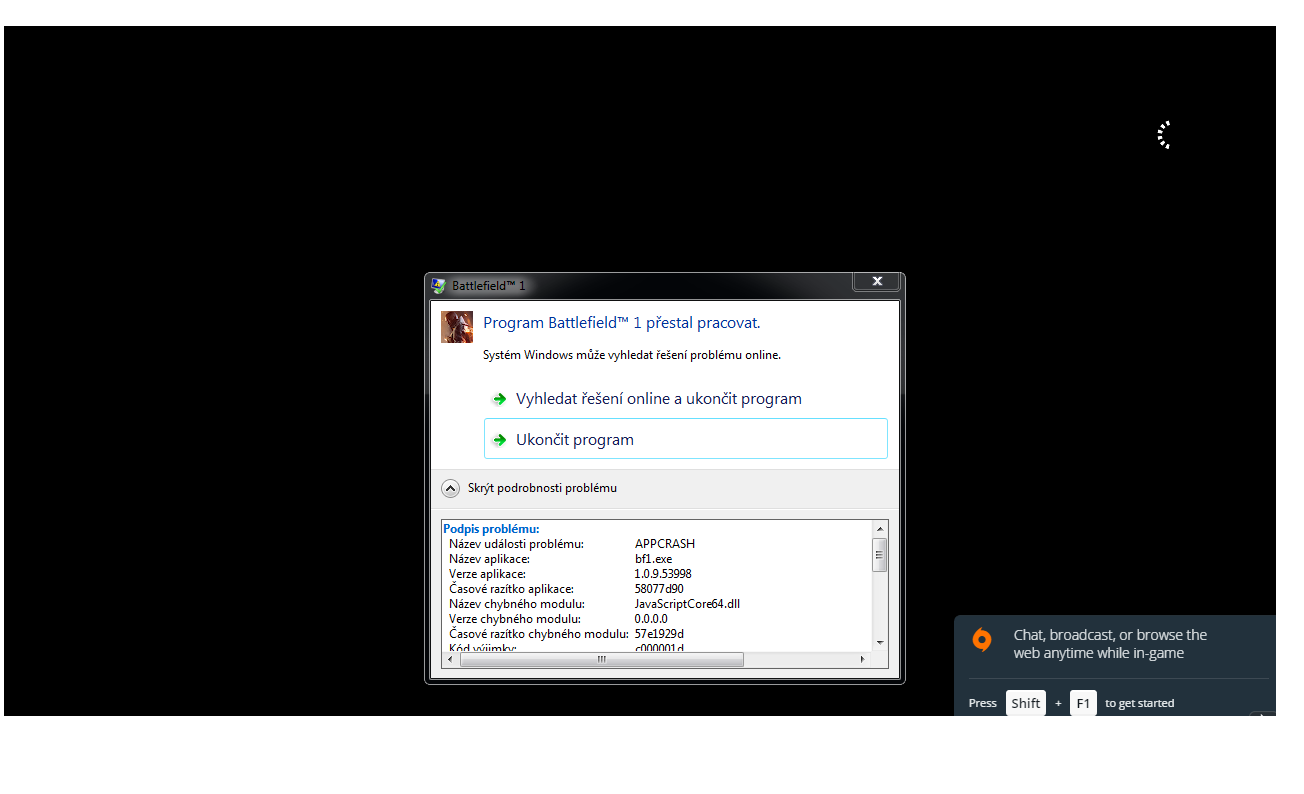Click the left arrow of the horizontal scrollbar

pyautogui.click(x=450, y=660)
